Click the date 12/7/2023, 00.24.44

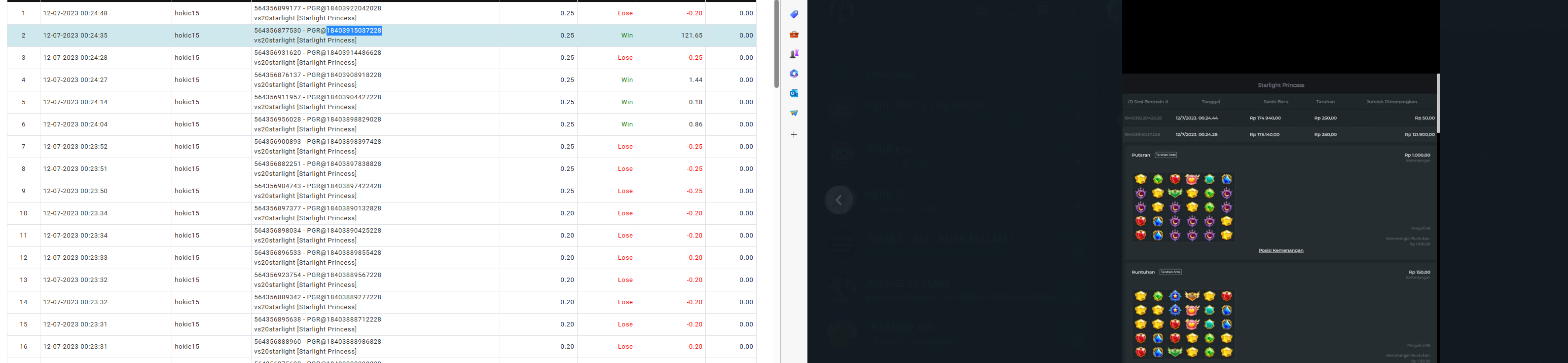[x=1197, y=118]
